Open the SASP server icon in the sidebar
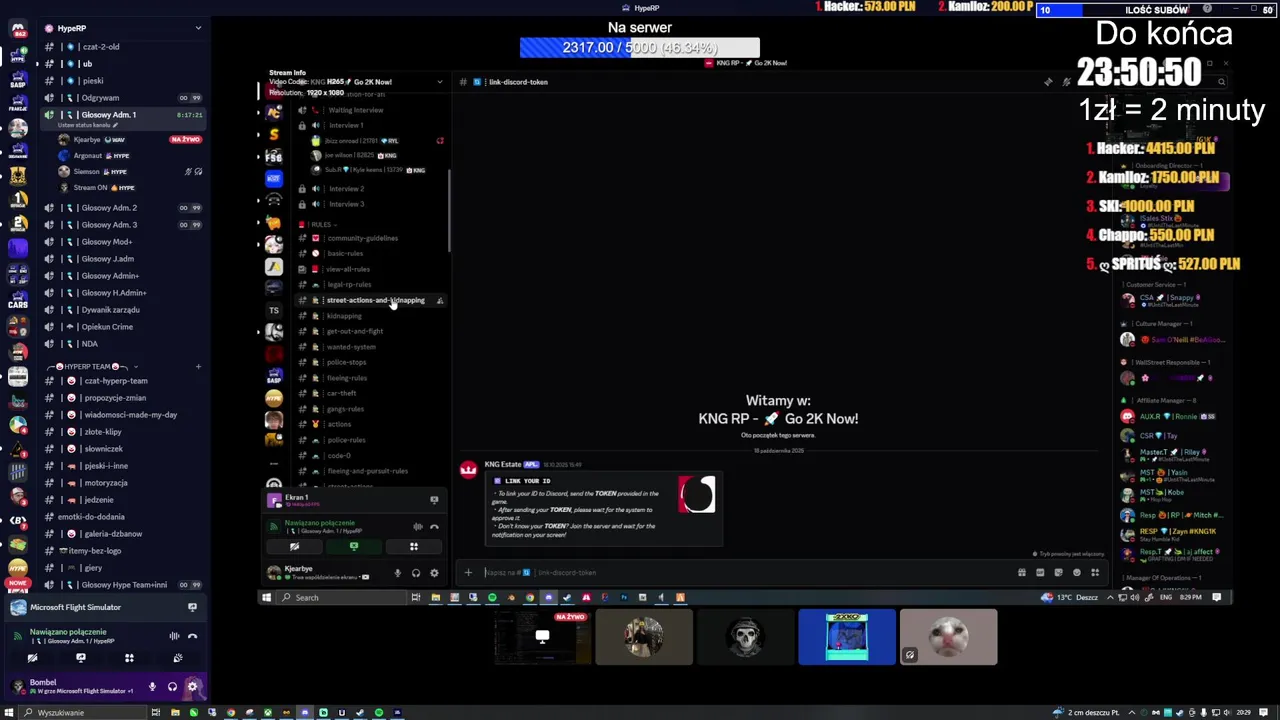The width and height of the screenshot is (1280, 720). click(18, 80)
